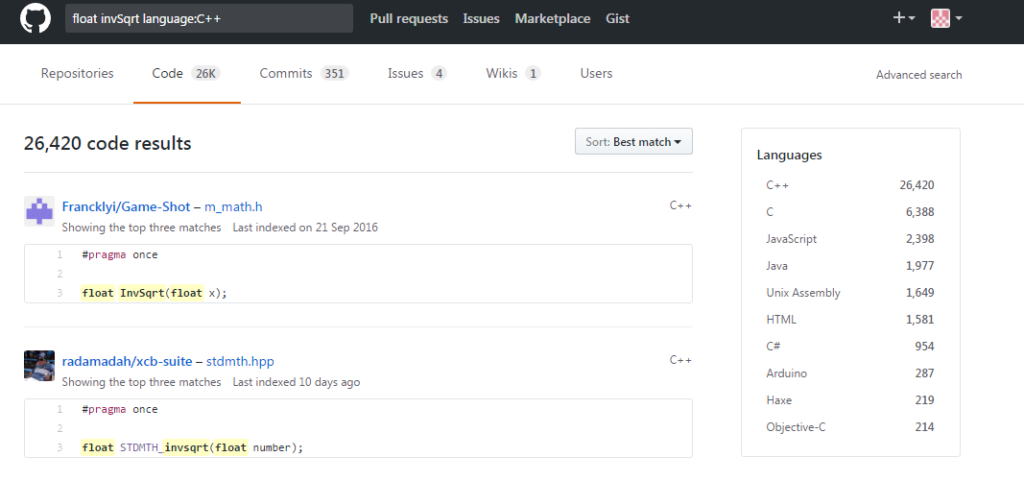Screen dimensions: 1024x481
Task: Open Marketplace from top navigation
Action: pyautogui.click(x=552, y=19)
